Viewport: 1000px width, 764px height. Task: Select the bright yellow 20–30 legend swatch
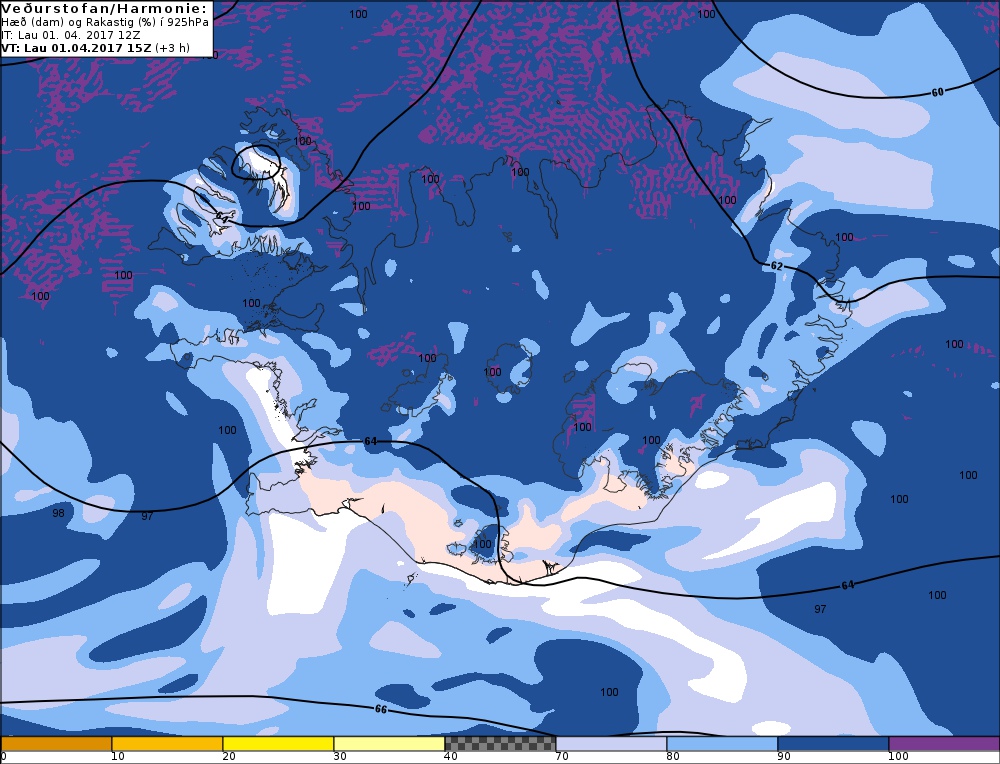tap(278, 744)
